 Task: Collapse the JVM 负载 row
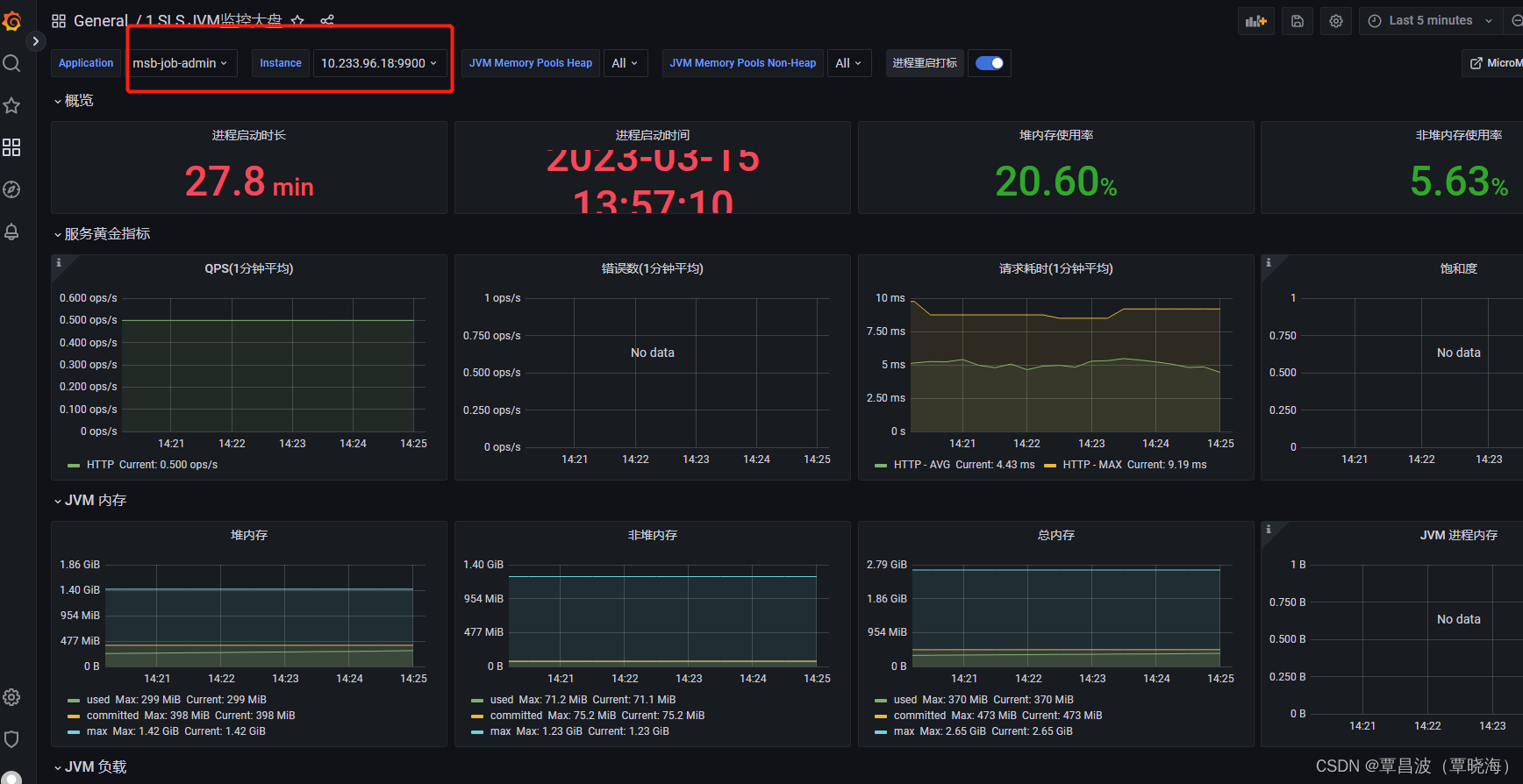89,767
